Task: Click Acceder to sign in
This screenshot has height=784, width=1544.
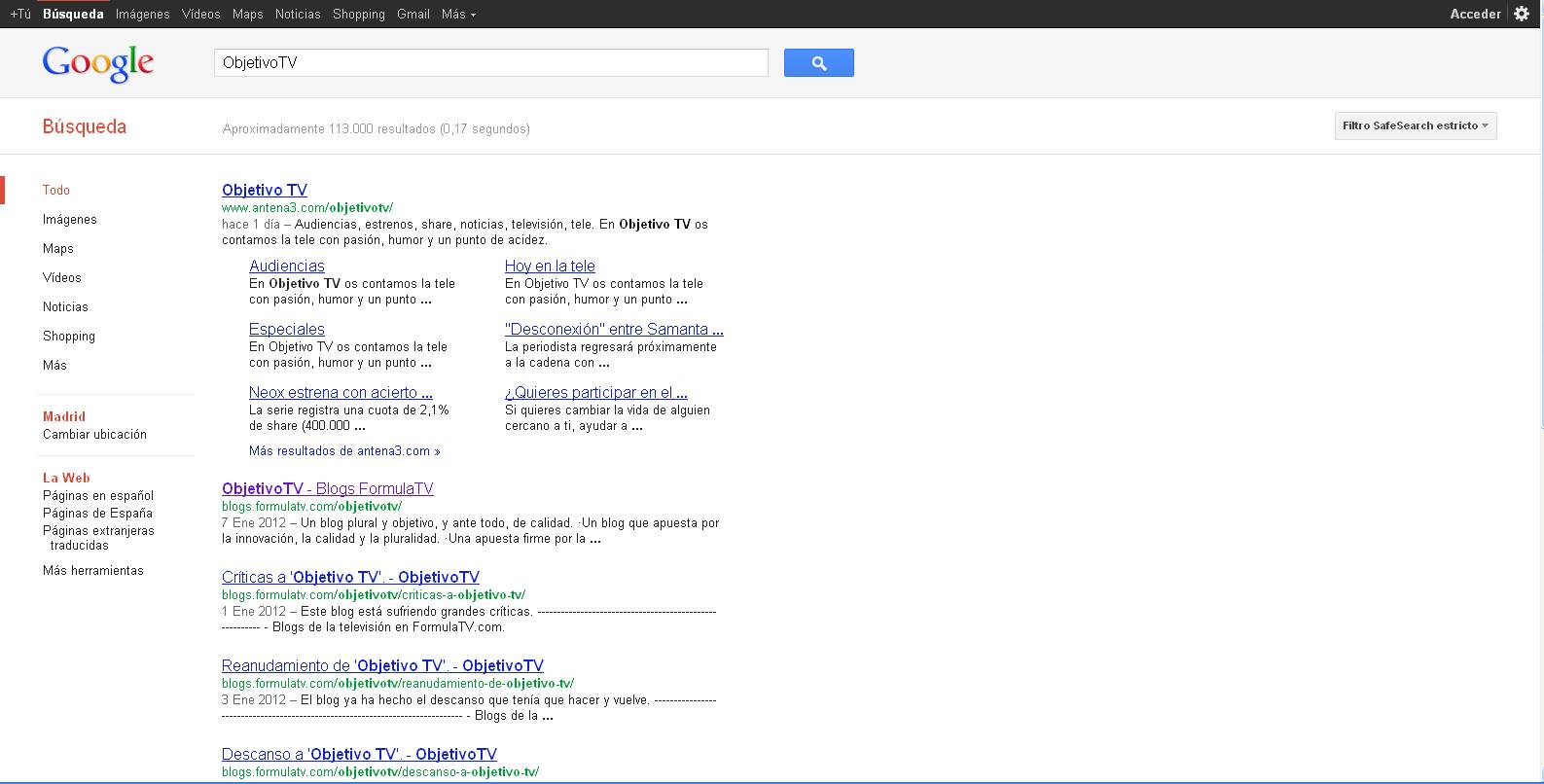Action: point(1475,14)
